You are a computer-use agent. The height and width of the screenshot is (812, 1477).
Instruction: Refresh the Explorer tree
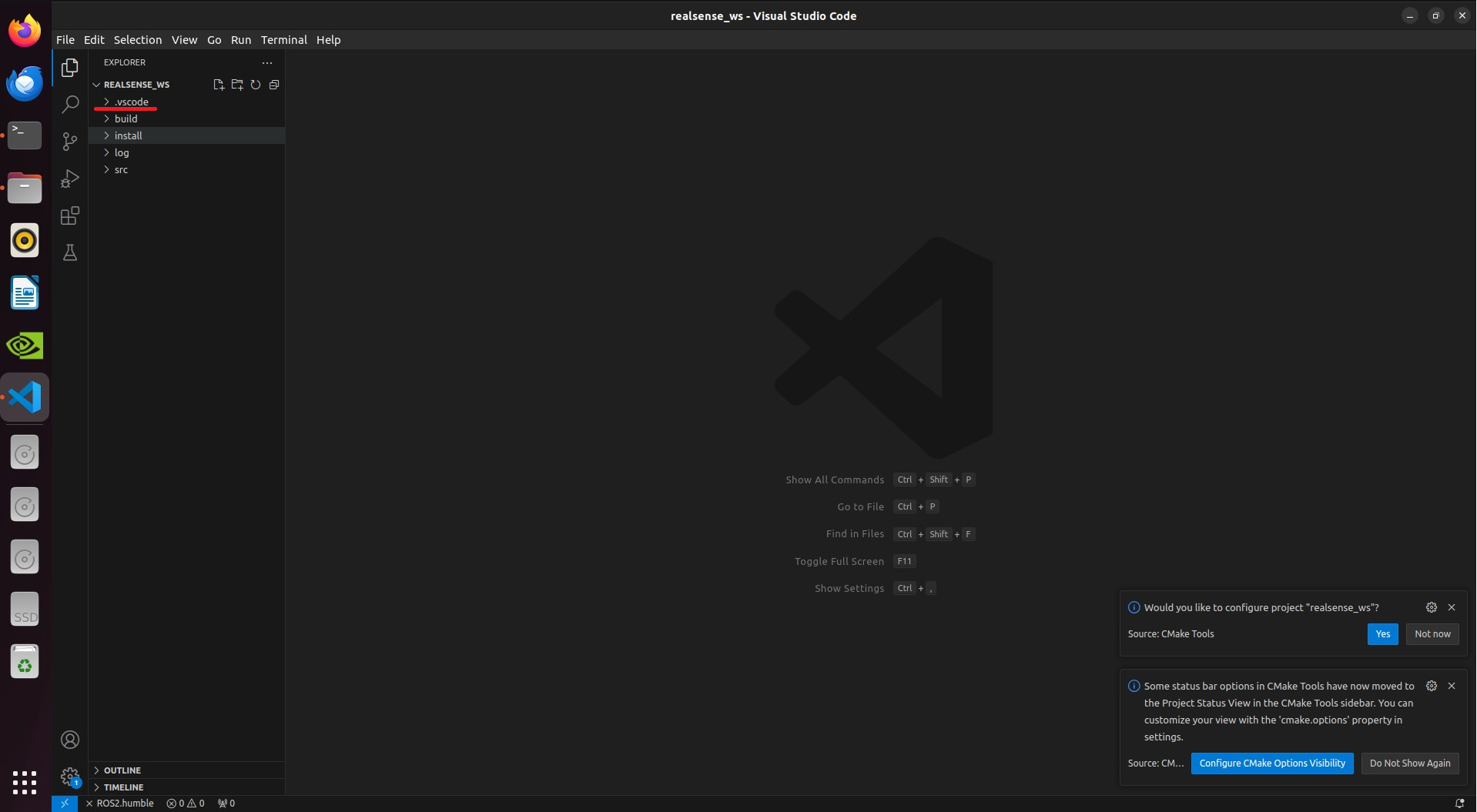(x=256, y=85)
